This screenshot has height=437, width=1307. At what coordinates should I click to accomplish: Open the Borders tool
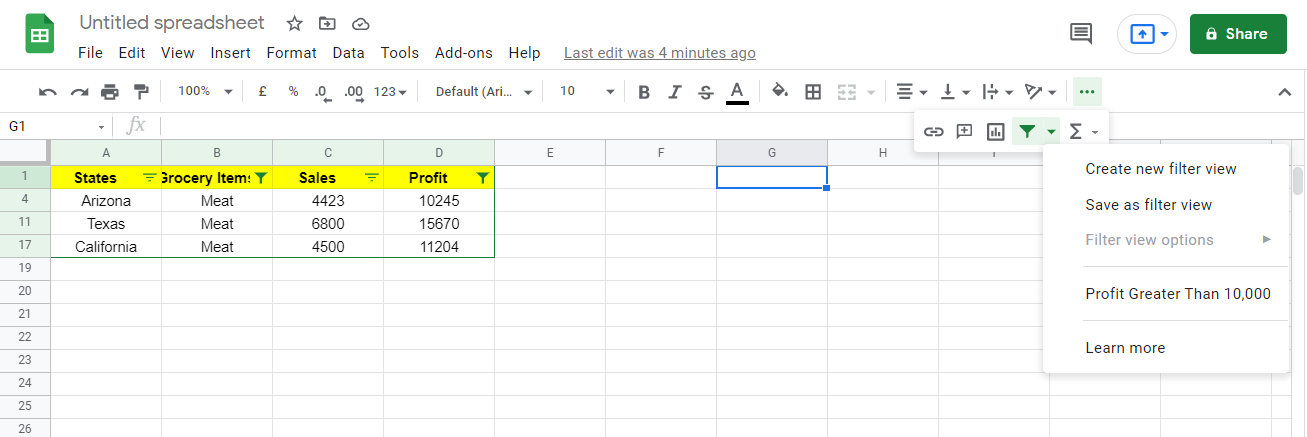813,92
